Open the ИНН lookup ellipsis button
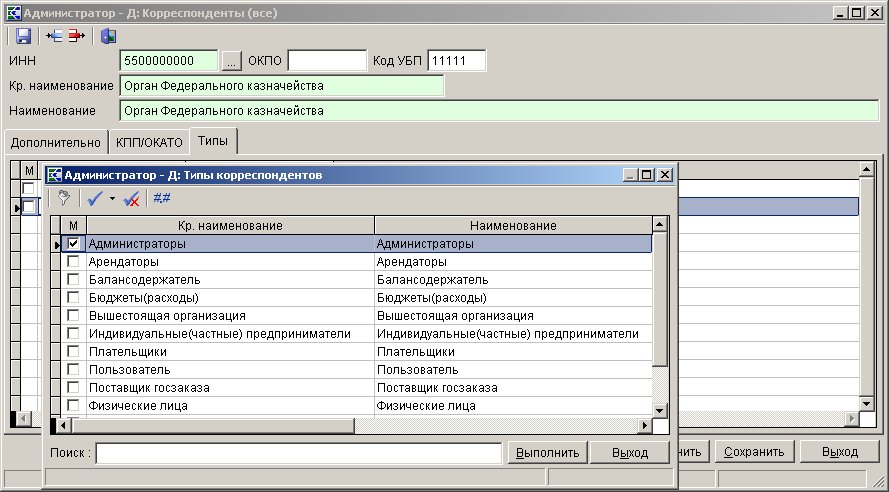 [231, 61]
